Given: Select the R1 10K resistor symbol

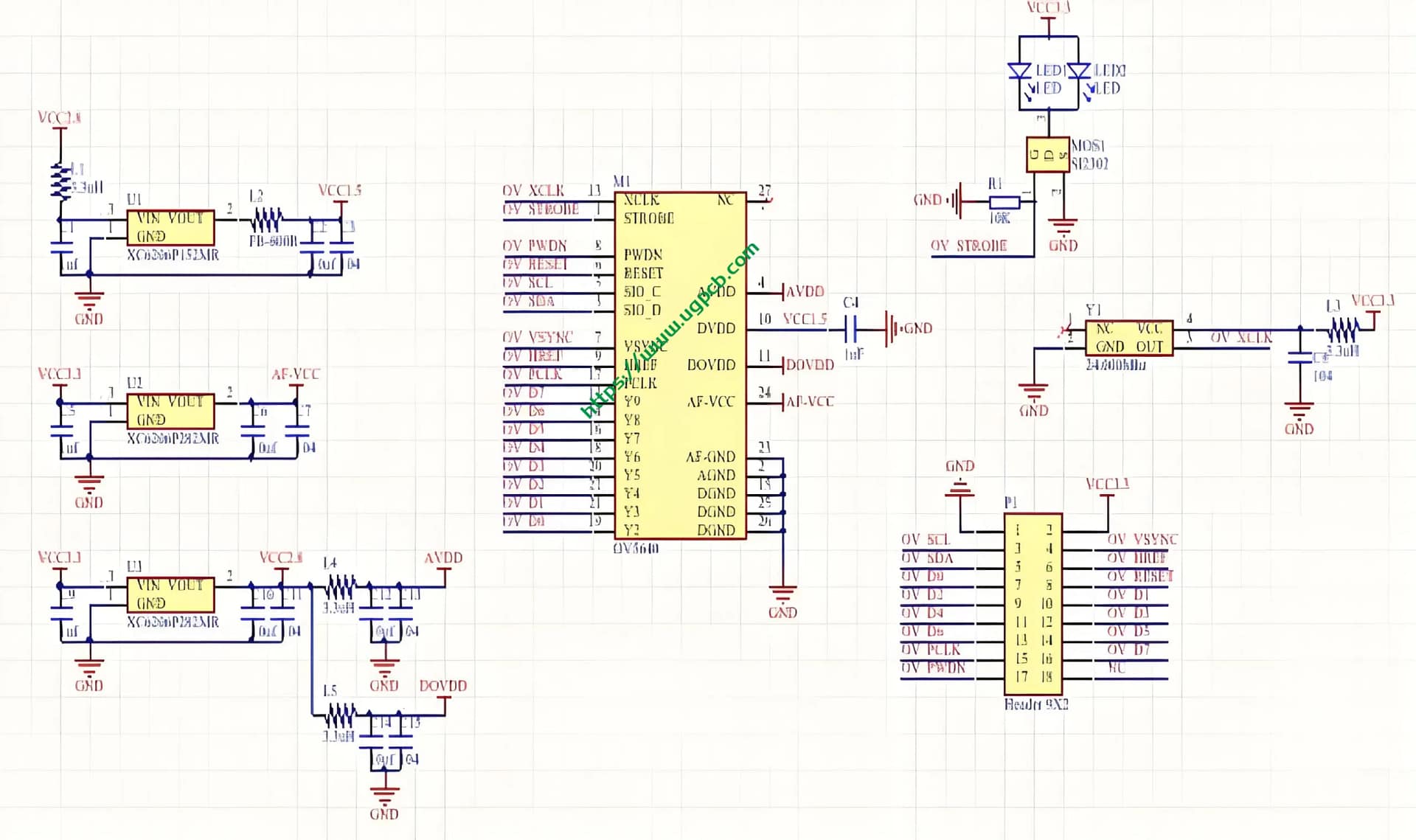Looking at the screenshot, I should pyautogui.click(x=1004, y=201).
